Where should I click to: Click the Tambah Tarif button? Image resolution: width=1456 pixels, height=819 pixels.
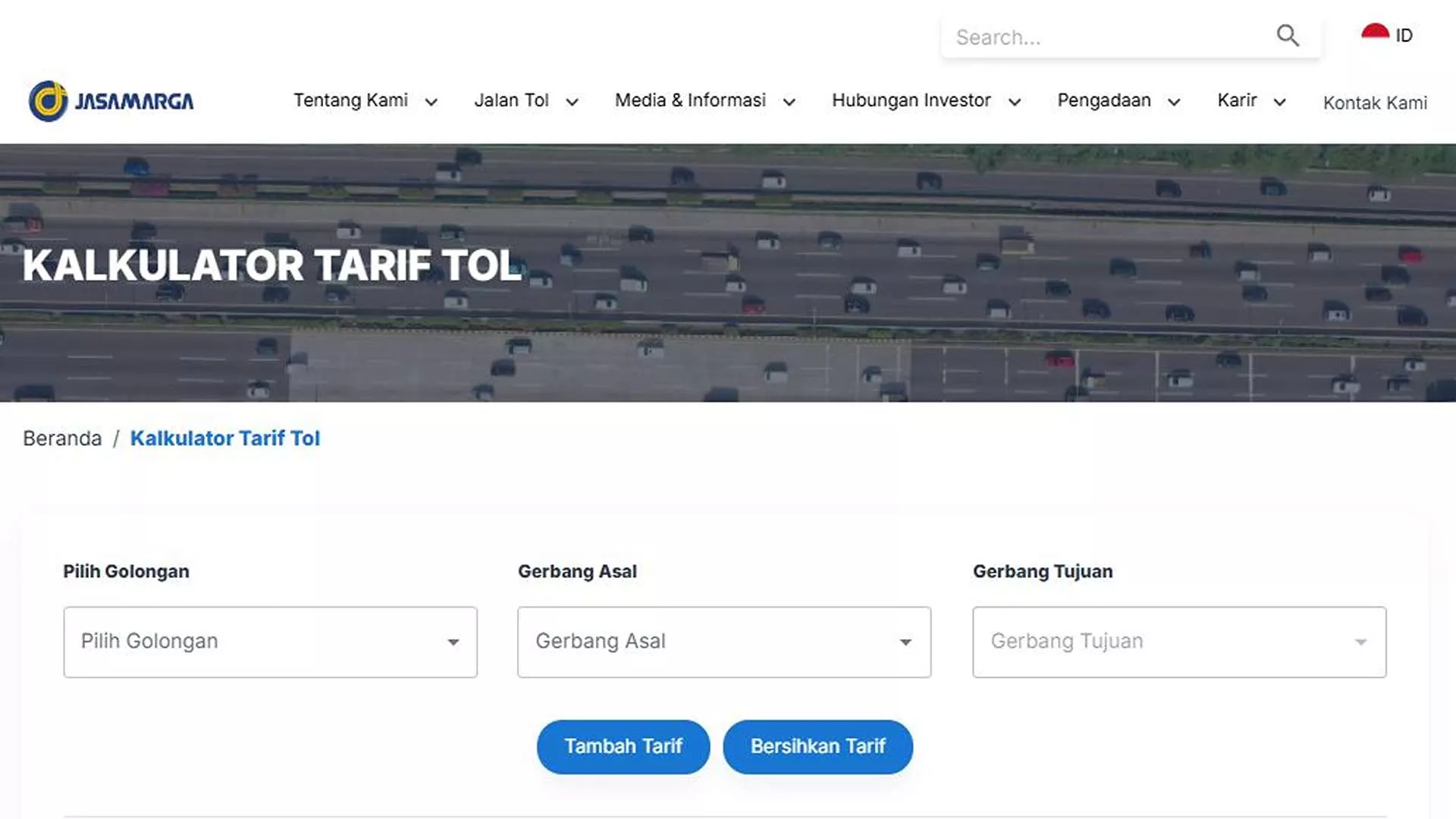tap(623, 746)
